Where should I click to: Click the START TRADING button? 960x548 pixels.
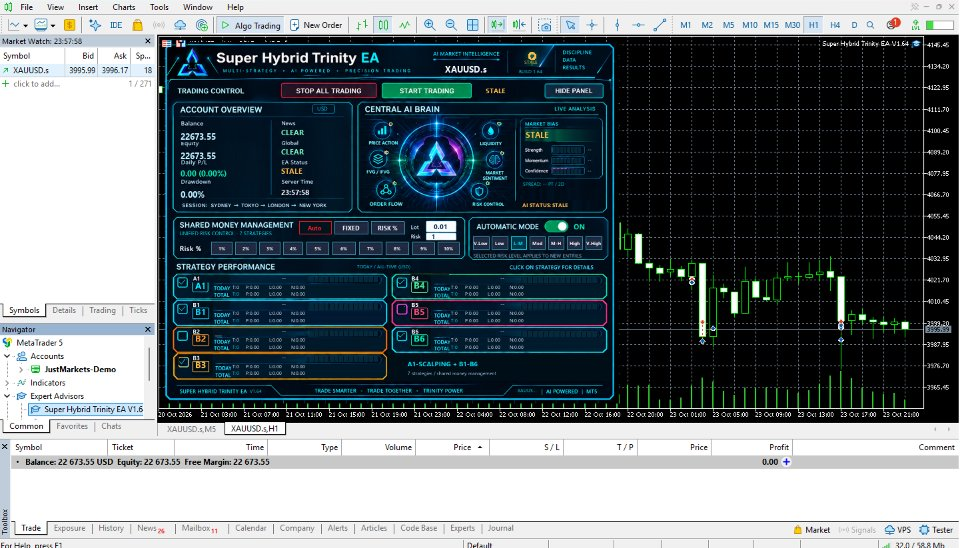pos(427,91)
